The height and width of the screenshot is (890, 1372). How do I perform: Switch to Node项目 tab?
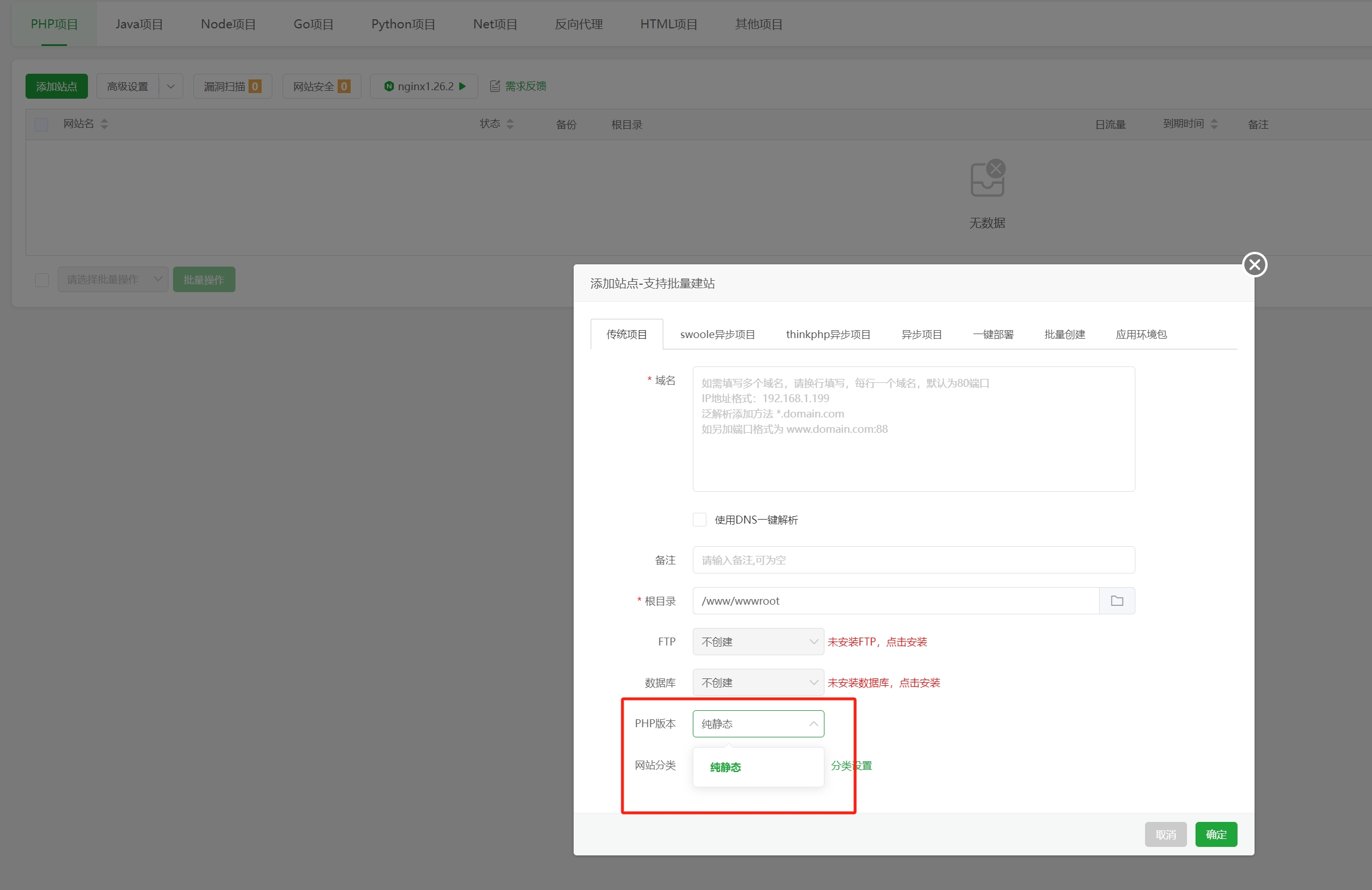[x=228, y=24]
